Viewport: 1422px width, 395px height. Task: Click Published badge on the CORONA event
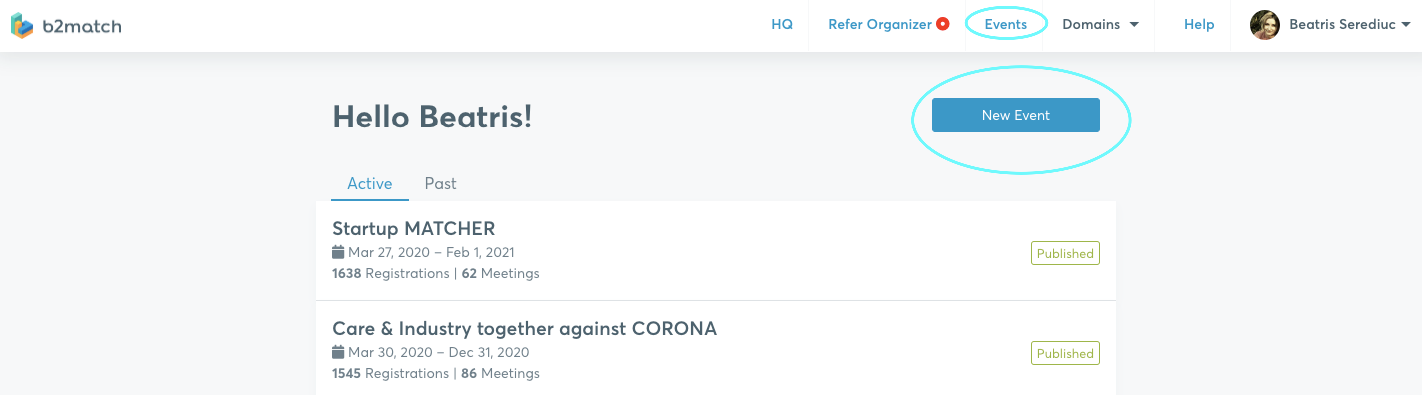[1065, 353]
